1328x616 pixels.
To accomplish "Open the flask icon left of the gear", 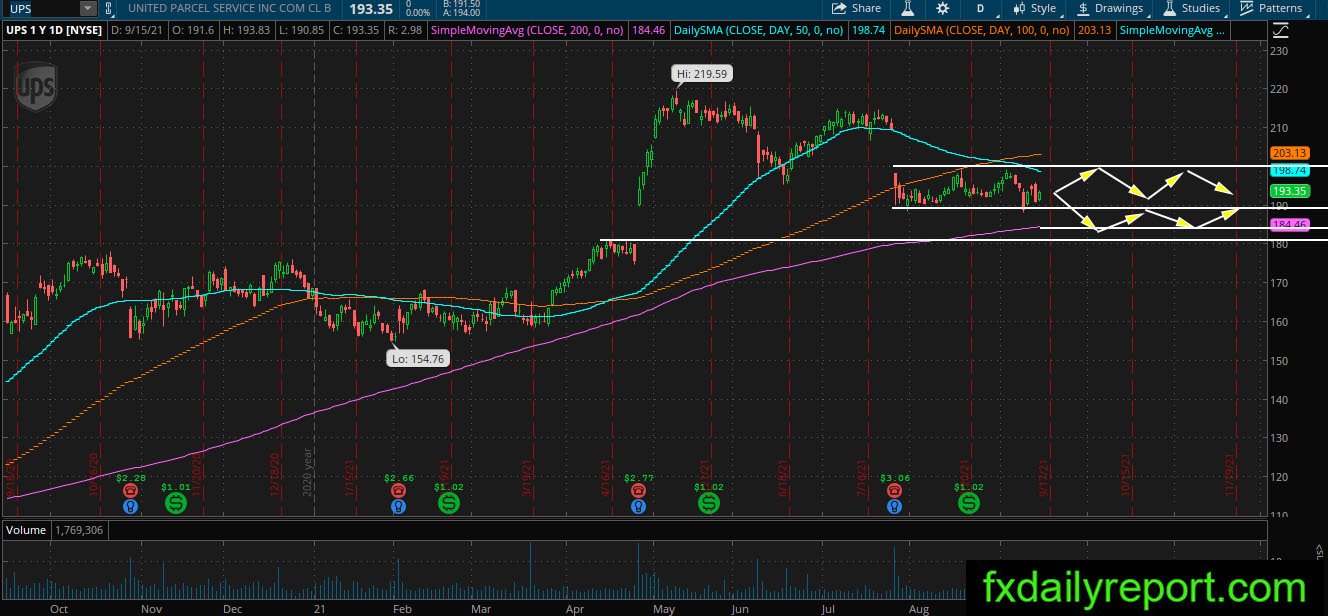I will 908,8.
